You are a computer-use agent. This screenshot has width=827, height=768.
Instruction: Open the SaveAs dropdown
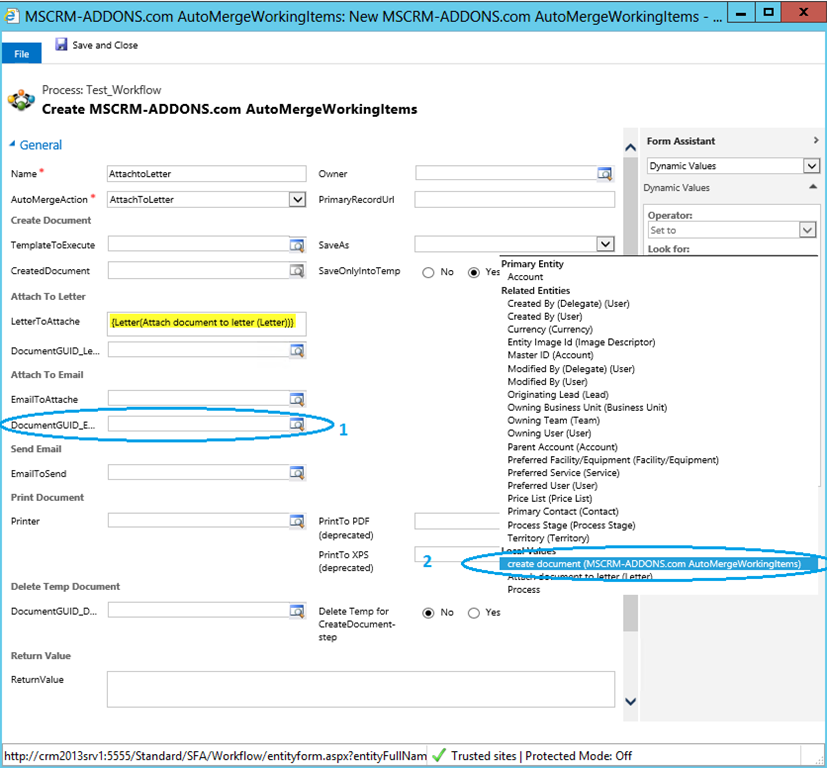coord(605,244)
